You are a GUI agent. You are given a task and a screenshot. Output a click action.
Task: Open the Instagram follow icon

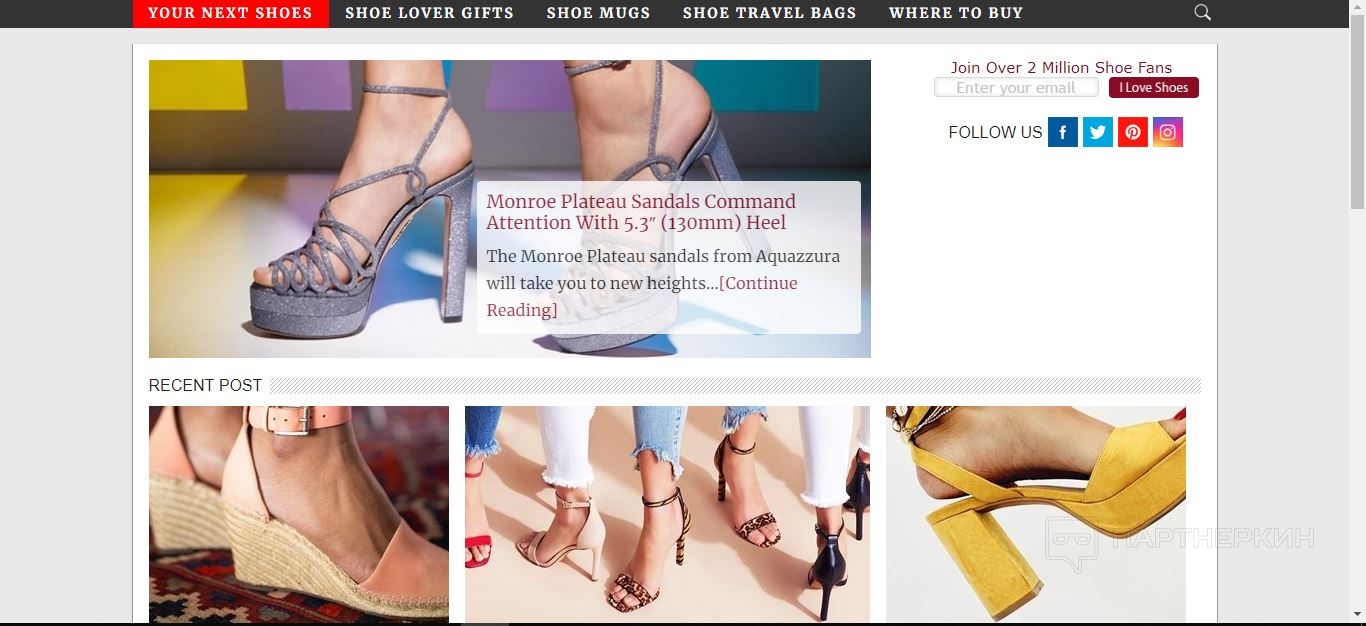coord(1168,132)
